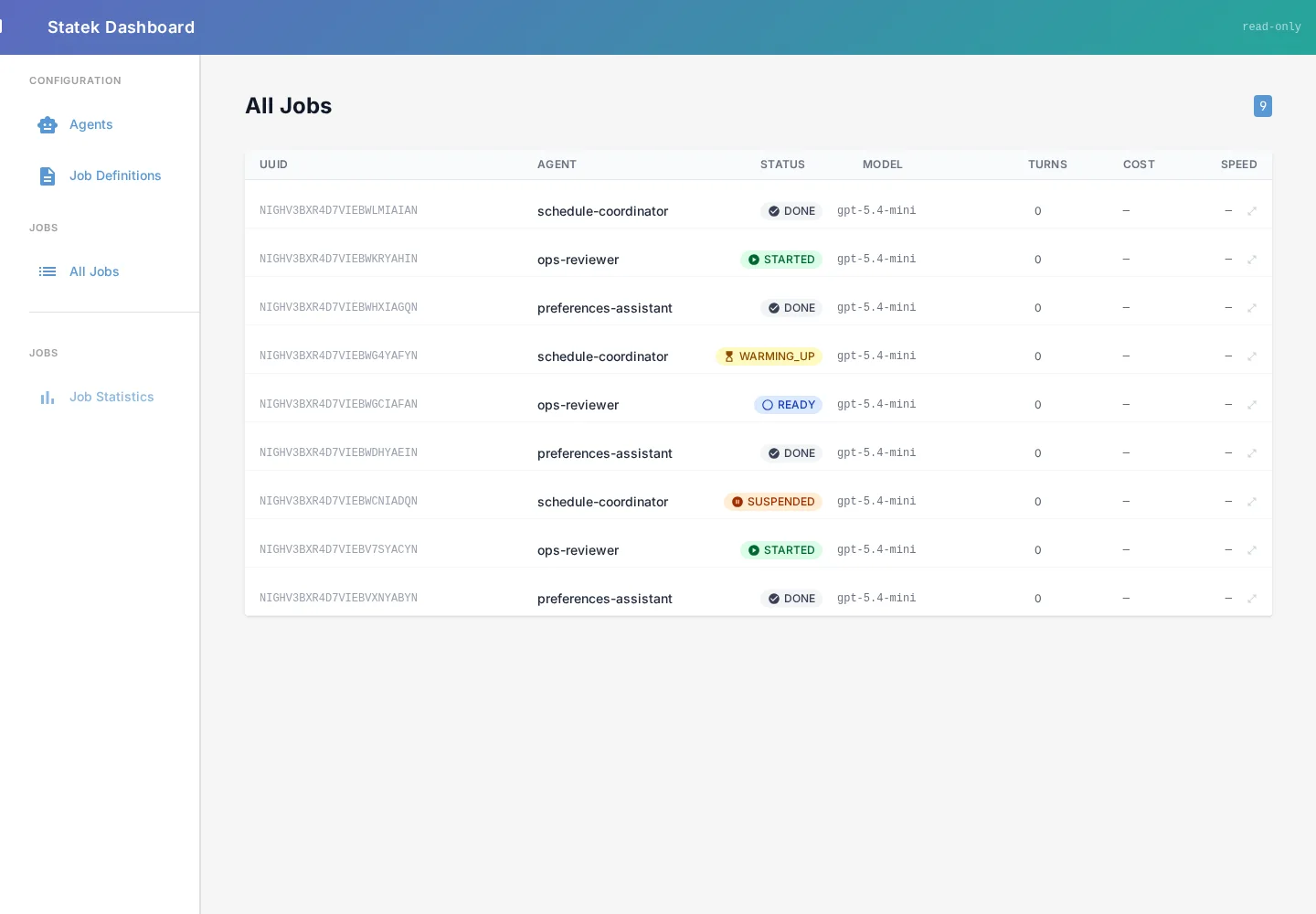Click the MODEL column header

883,165
